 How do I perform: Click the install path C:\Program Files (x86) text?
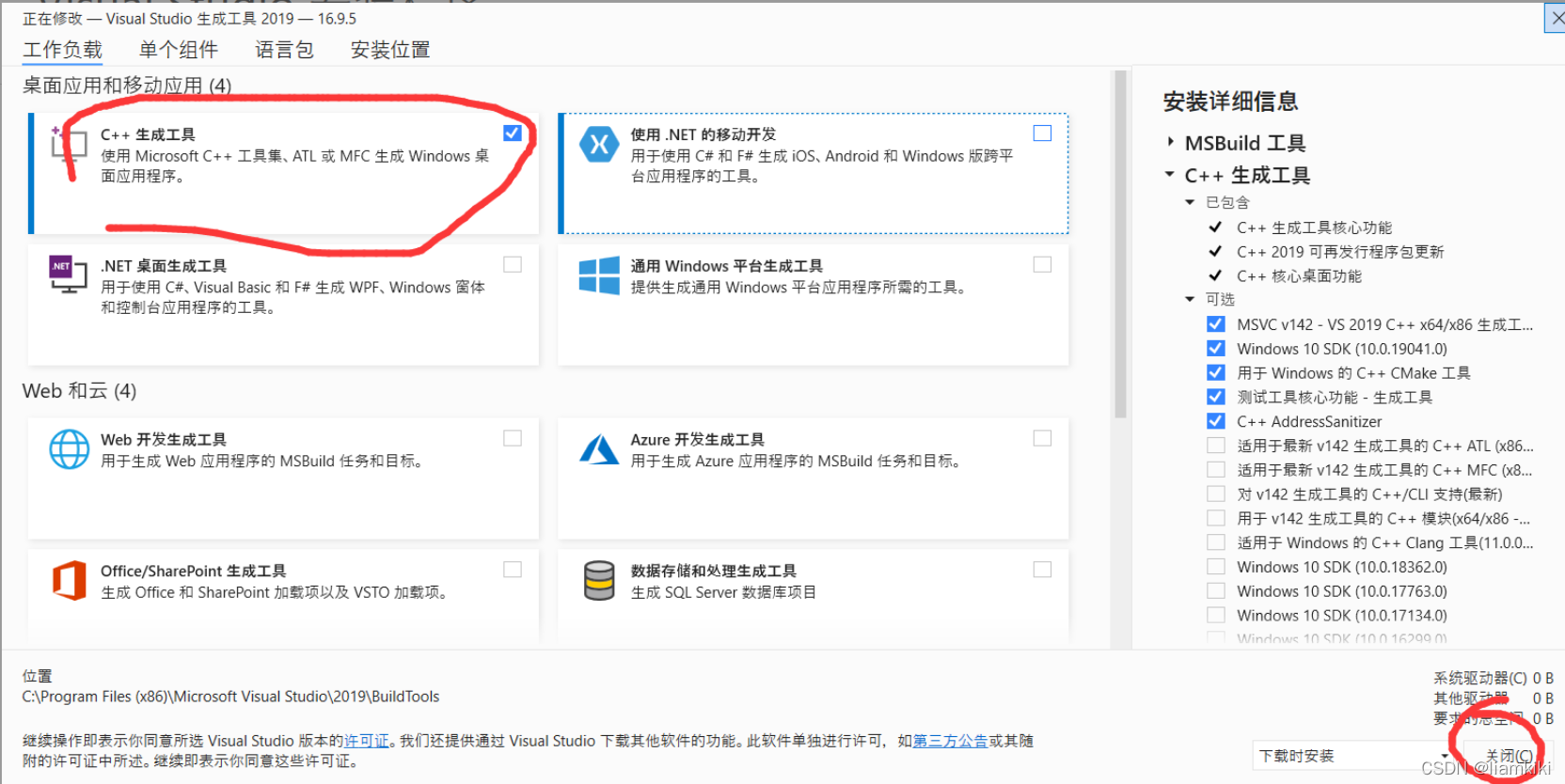pos(230,697)
